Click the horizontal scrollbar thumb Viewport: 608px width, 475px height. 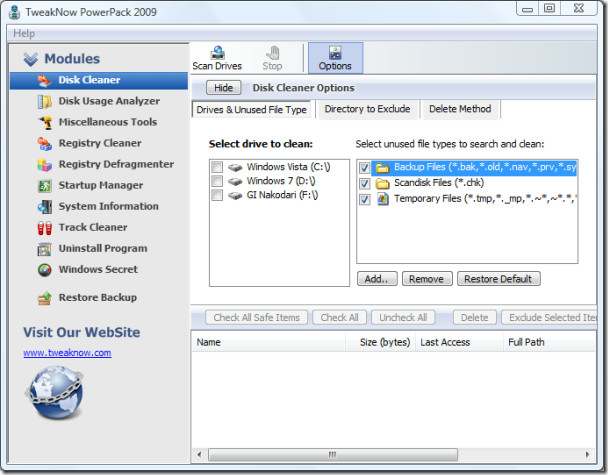pos(333,454)
